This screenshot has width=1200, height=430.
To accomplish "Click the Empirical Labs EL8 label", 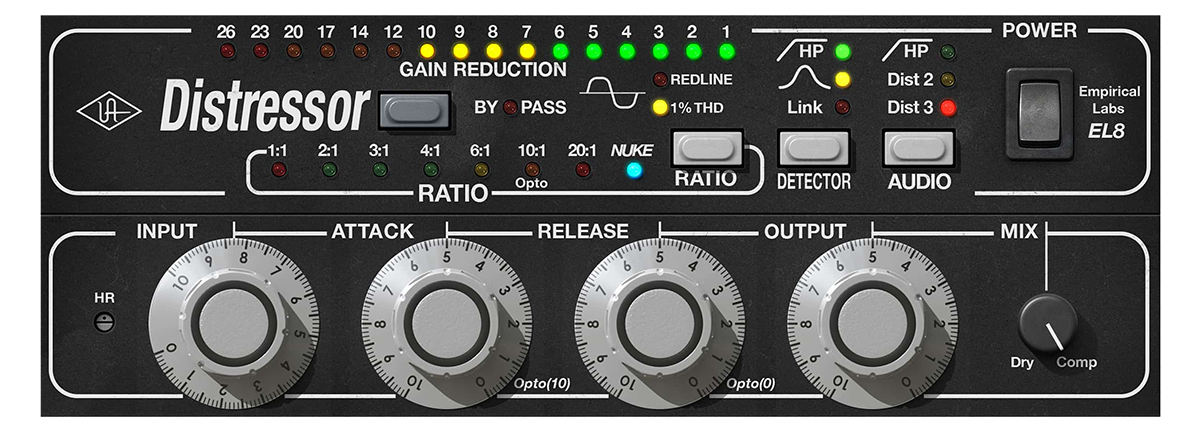I will point(1109,110).
